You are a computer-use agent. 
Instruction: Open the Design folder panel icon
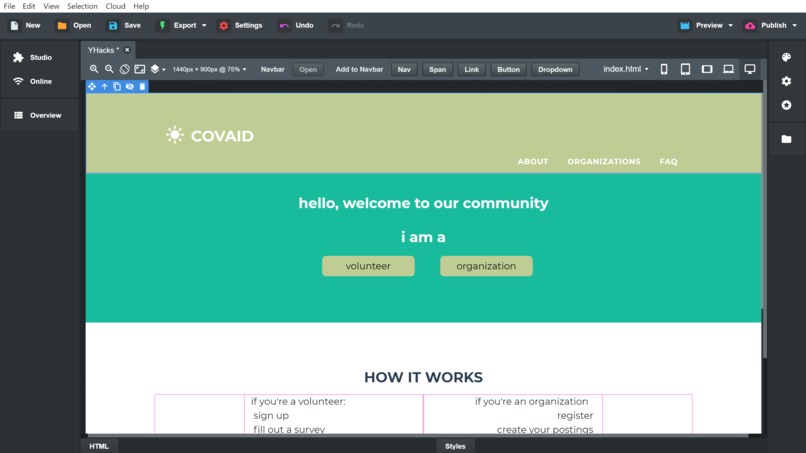(x=786, y=139)
